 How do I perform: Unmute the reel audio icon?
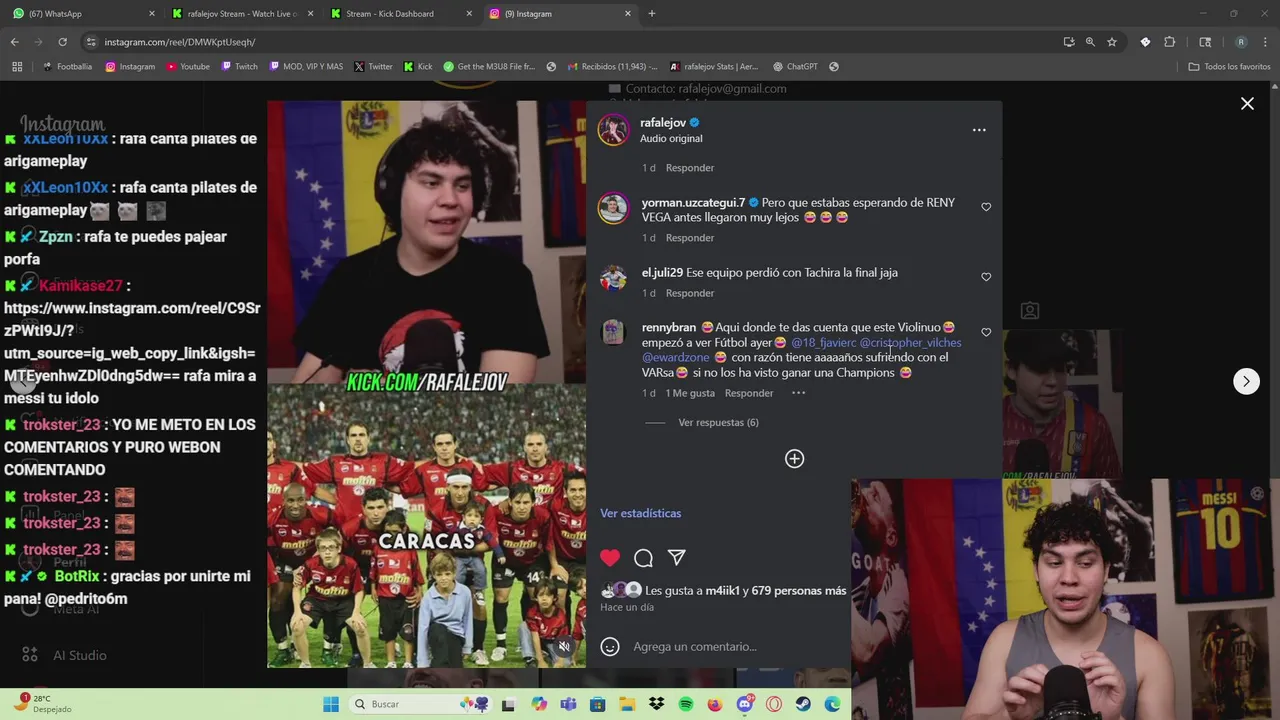564,646
